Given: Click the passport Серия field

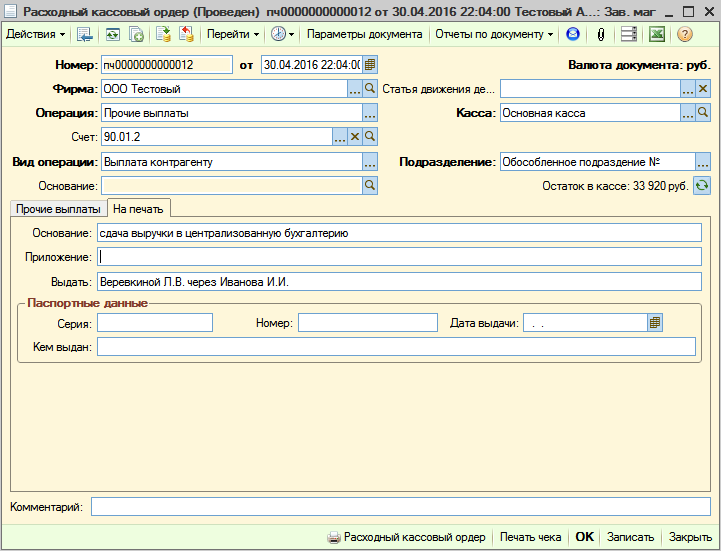Looking at the screenshot, I should click(x=155, y=322).
